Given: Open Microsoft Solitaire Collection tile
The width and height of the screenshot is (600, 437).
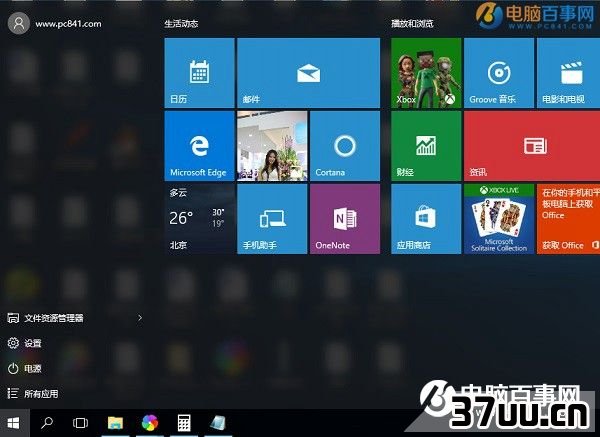Looking at the screenshot, I should [499, 219].
